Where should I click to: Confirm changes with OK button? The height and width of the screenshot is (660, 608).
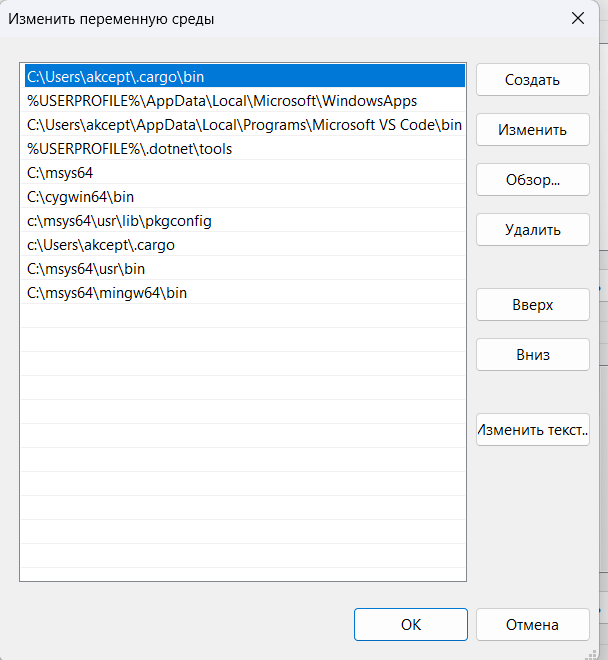(x=410, y=624)
